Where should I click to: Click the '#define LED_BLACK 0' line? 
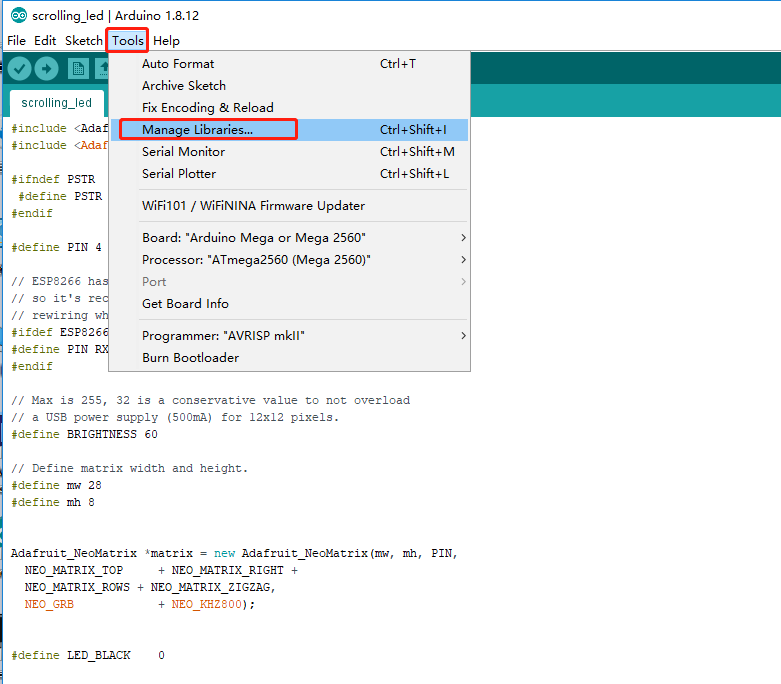point(88,655)
